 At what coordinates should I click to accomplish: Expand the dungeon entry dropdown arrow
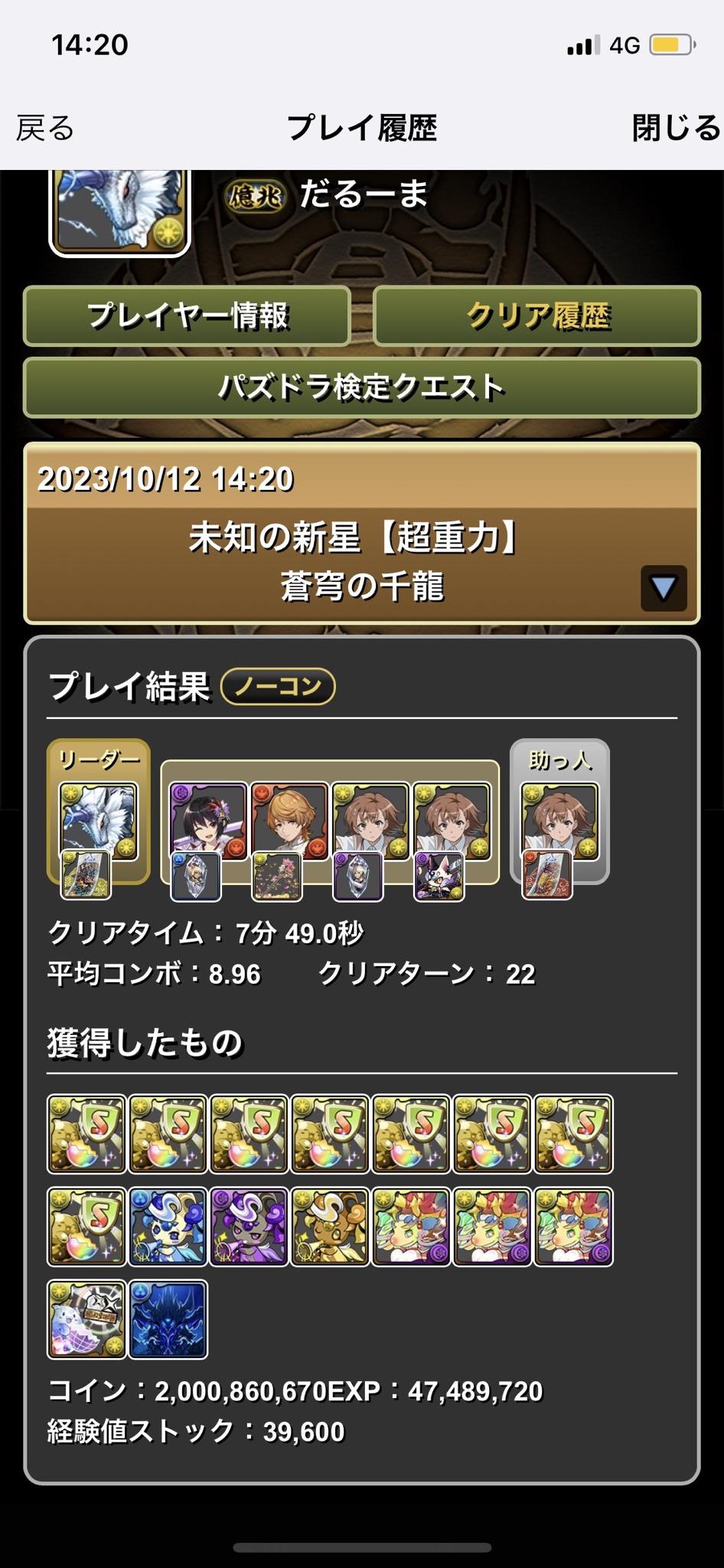point(663,588)
